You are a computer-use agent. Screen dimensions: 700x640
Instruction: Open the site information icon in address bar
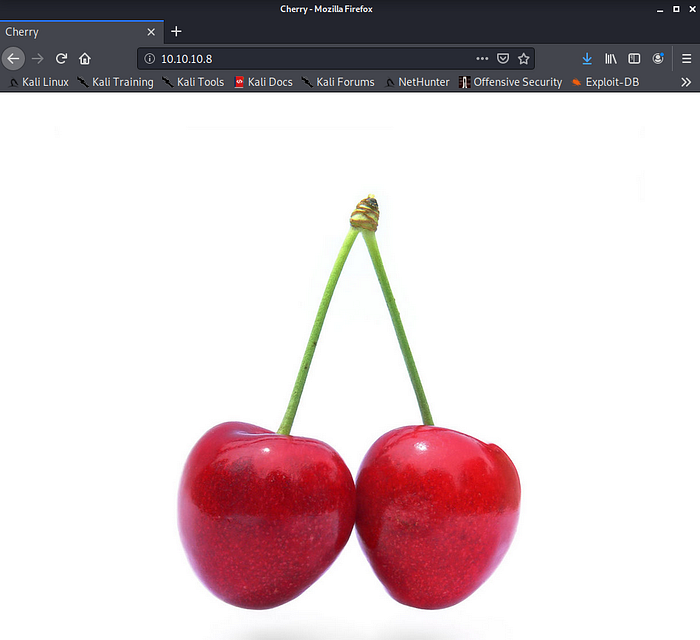(149, 59)
